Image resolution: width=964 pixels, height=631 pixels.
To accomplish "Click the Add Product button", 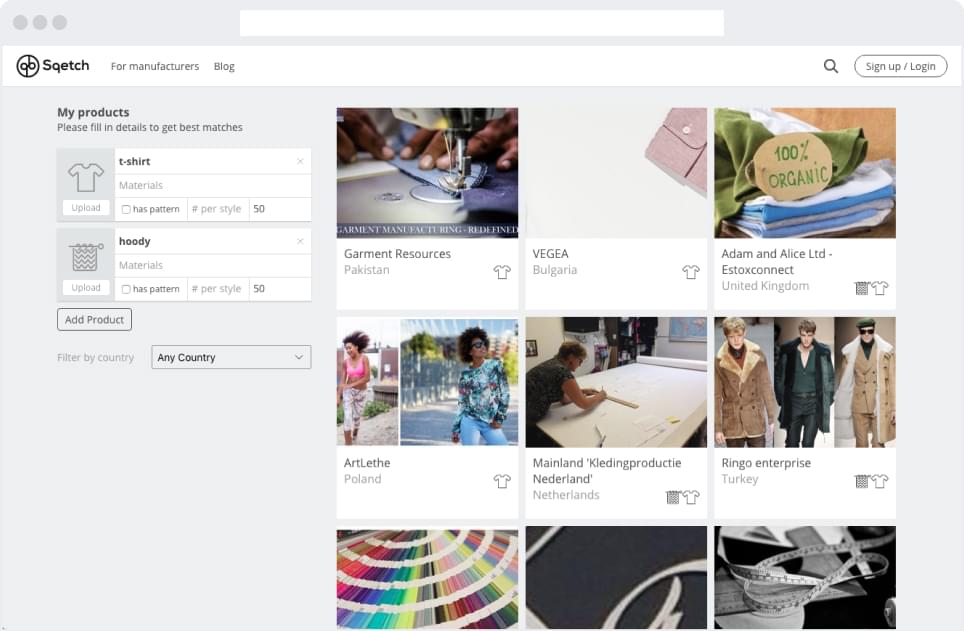I will pos(94,320).
